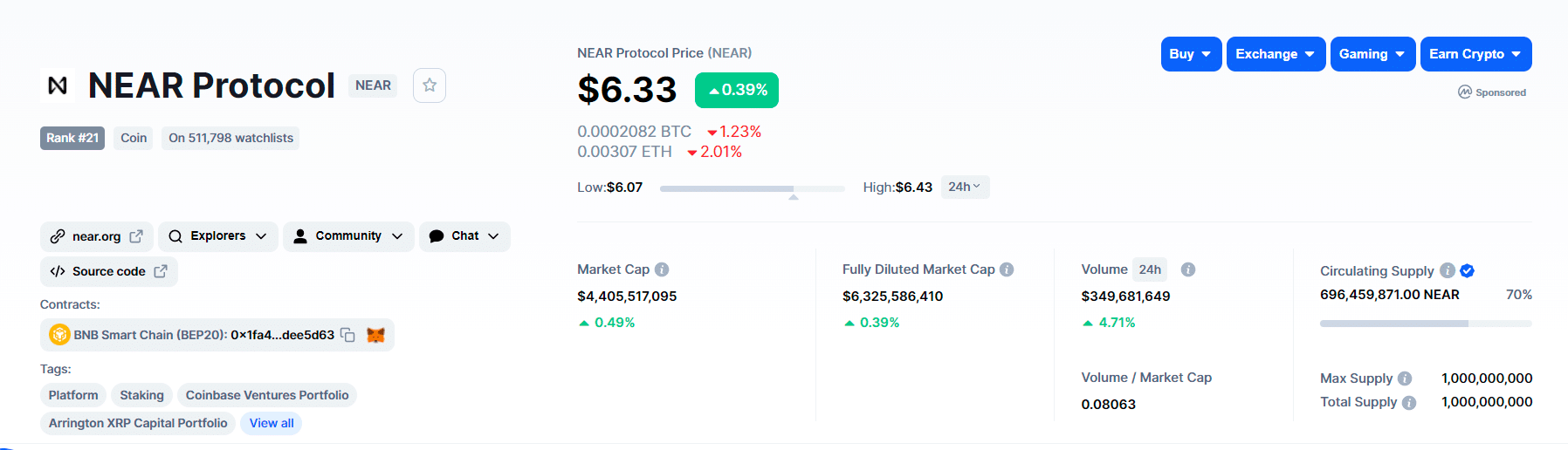This screenshot has height=450, width=1568.
Task: Open the Earn Crypto dropdown menu
Action: 1475,54
